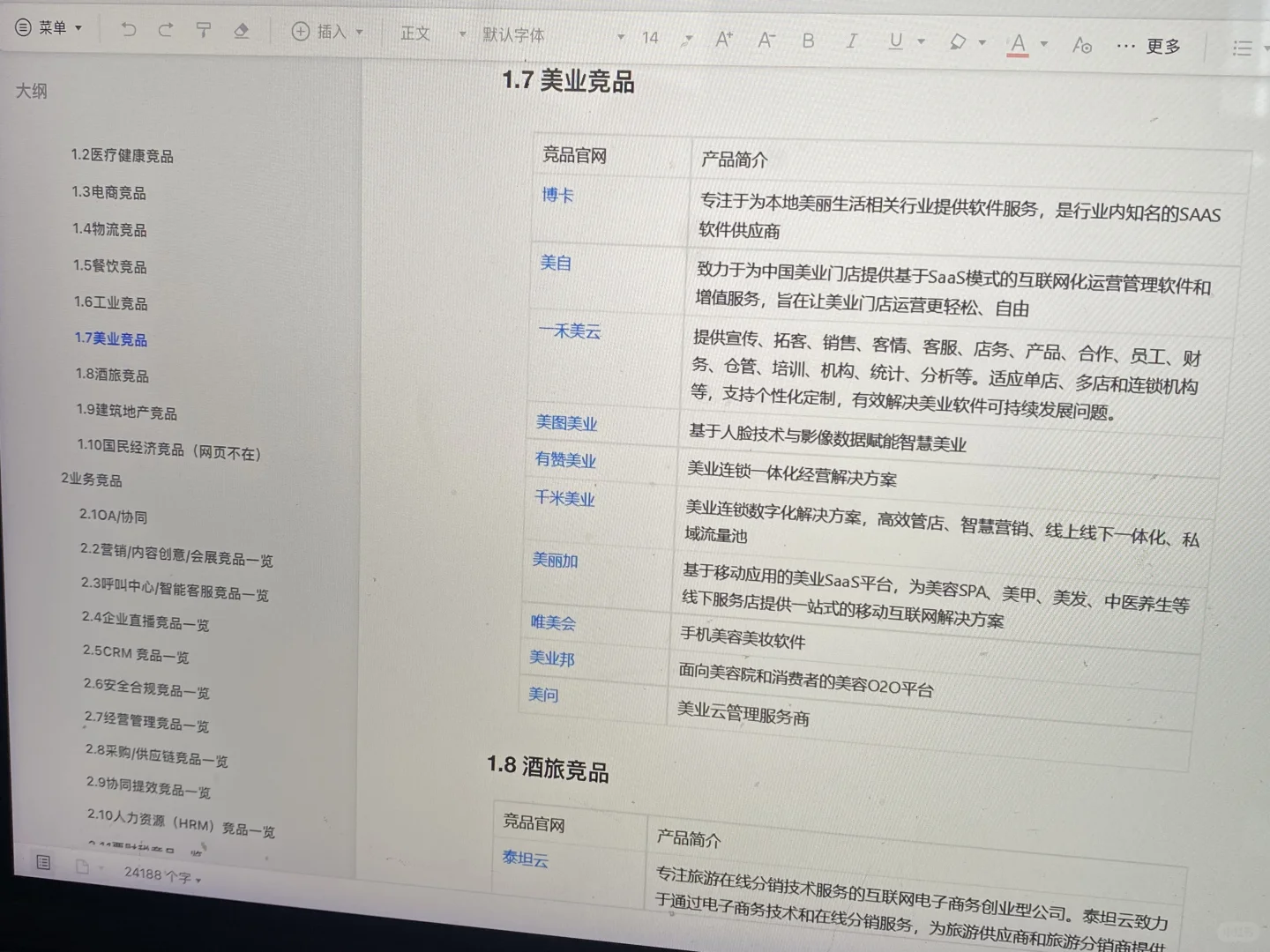Open the font color dropdown arrow

click(1044, 43)
